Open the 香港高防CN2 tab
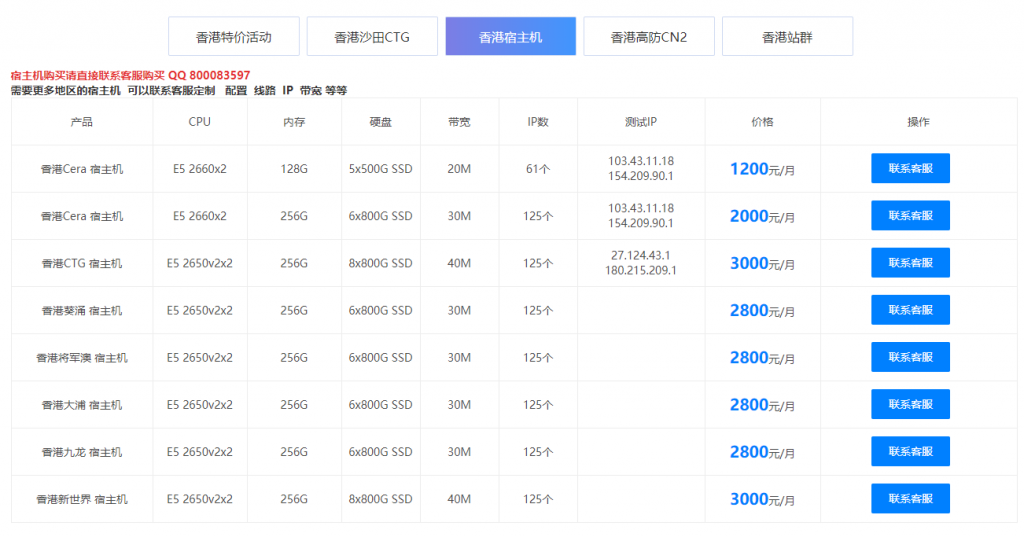This screenshot has height=537, width=1024. (x=648, y=37)
